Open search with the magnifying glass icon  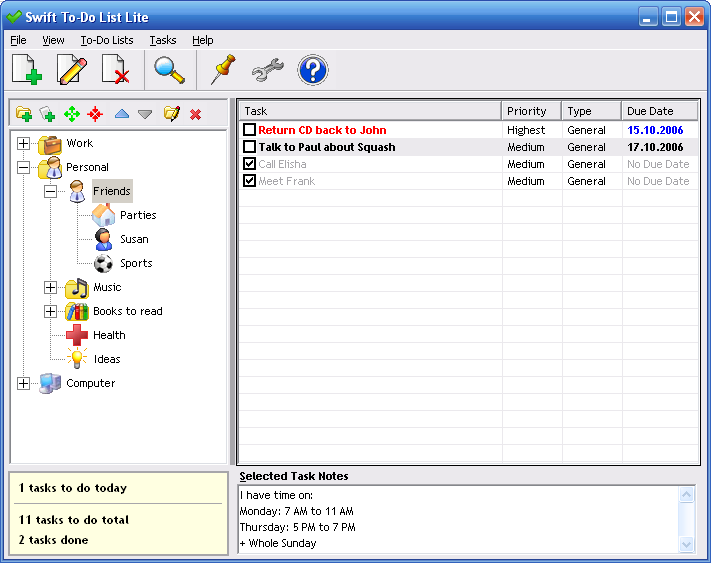[x=169, y=71]
